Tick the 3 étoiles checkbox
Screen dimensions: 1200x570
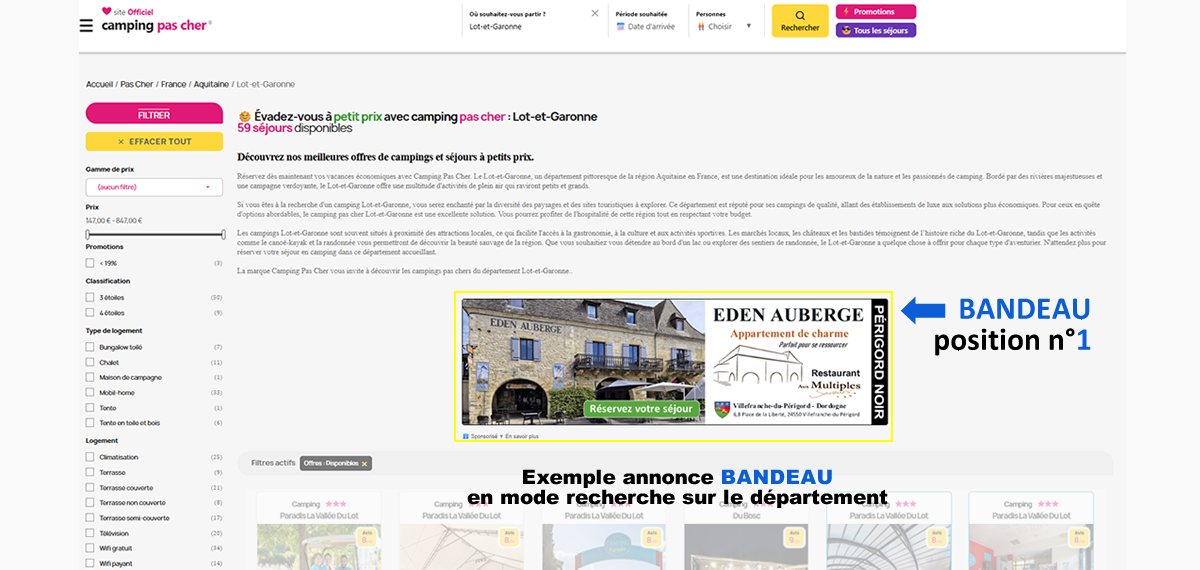pyautogui.click(x=90, y=298)
